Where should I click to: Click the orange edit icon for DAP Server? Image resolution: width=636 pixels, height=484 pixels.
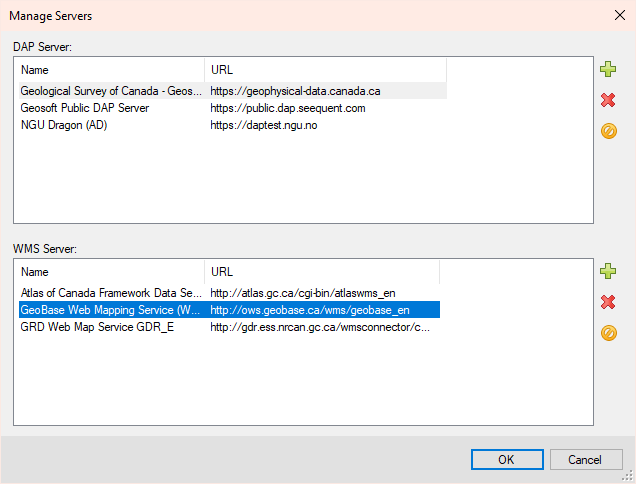point(608,131)
